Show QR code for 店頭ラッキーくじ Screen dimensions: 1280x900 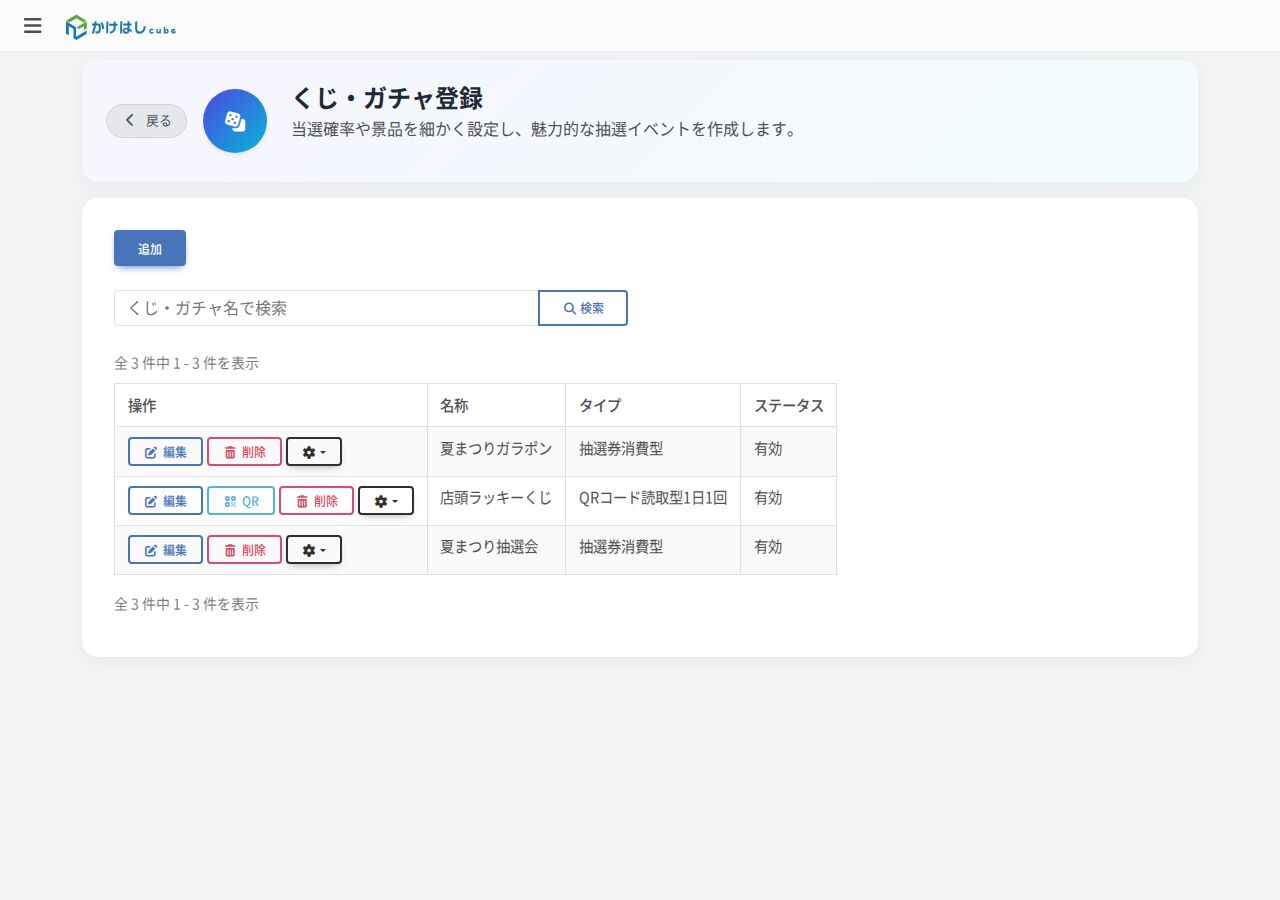coord(241,501)
